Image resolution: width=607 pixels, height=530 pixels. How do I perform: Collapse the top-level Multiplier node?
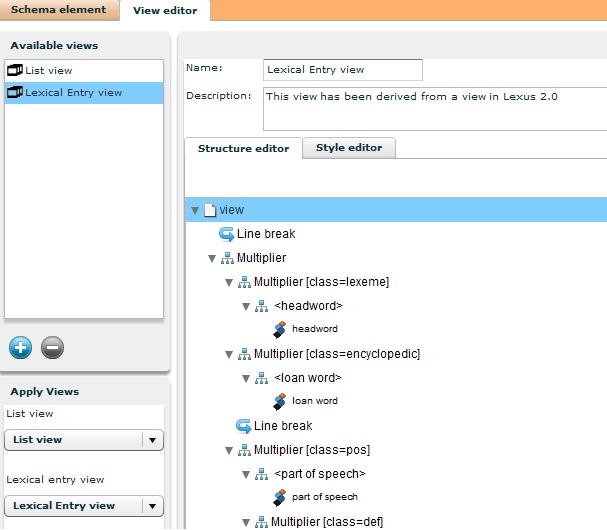click(x=212, y=259)
